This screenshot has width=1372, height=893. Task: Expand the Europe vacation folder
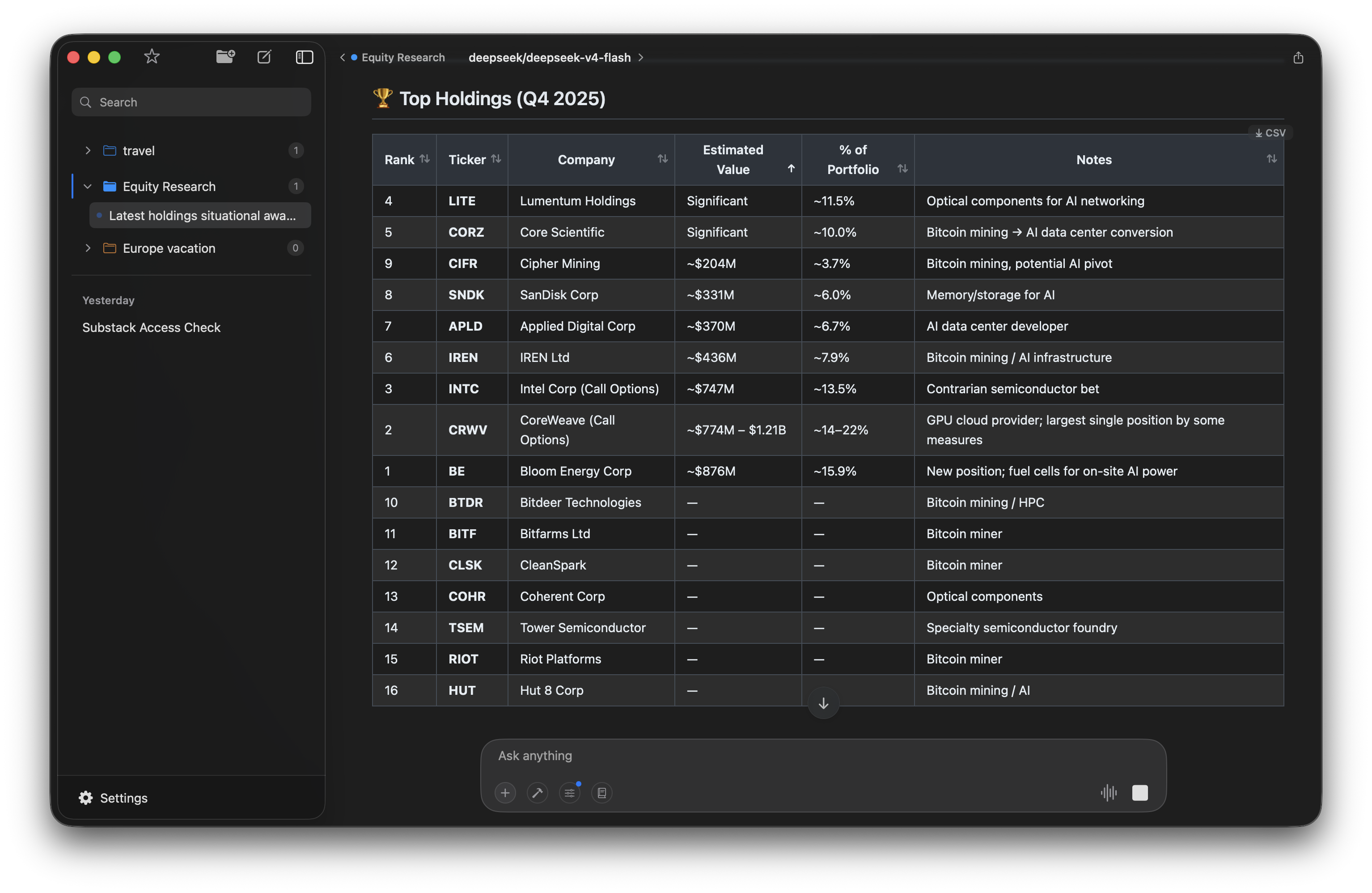(x=88, y=248)
